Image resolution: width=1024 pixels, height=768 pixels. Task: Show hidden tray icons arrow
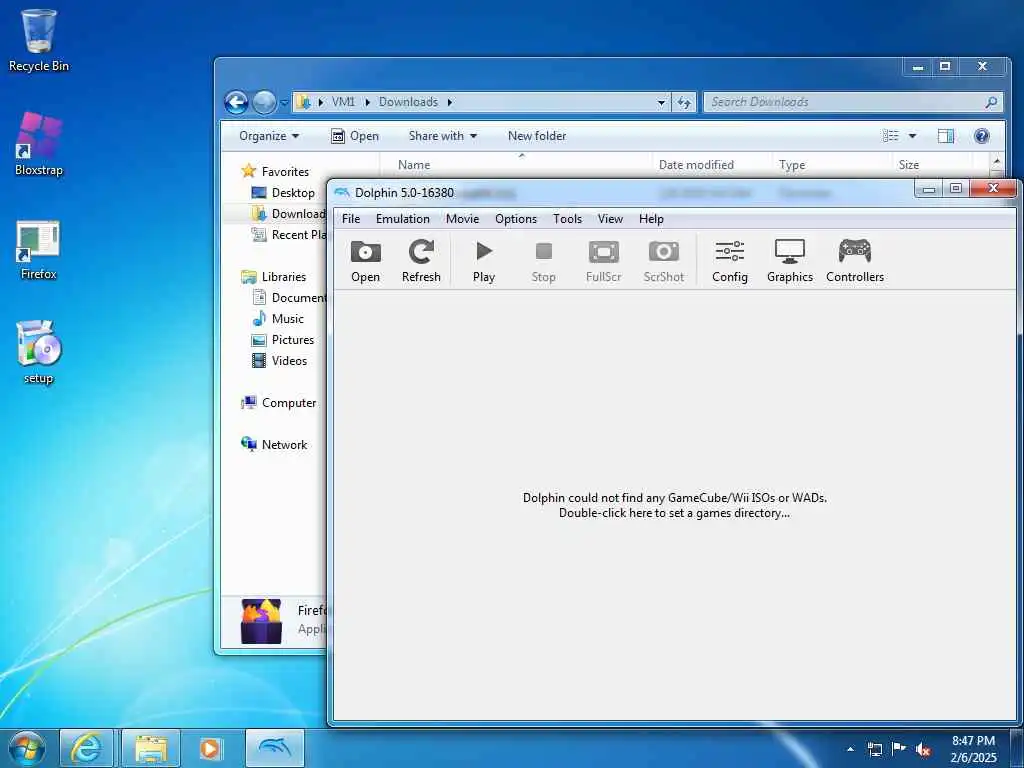(850, 749)
